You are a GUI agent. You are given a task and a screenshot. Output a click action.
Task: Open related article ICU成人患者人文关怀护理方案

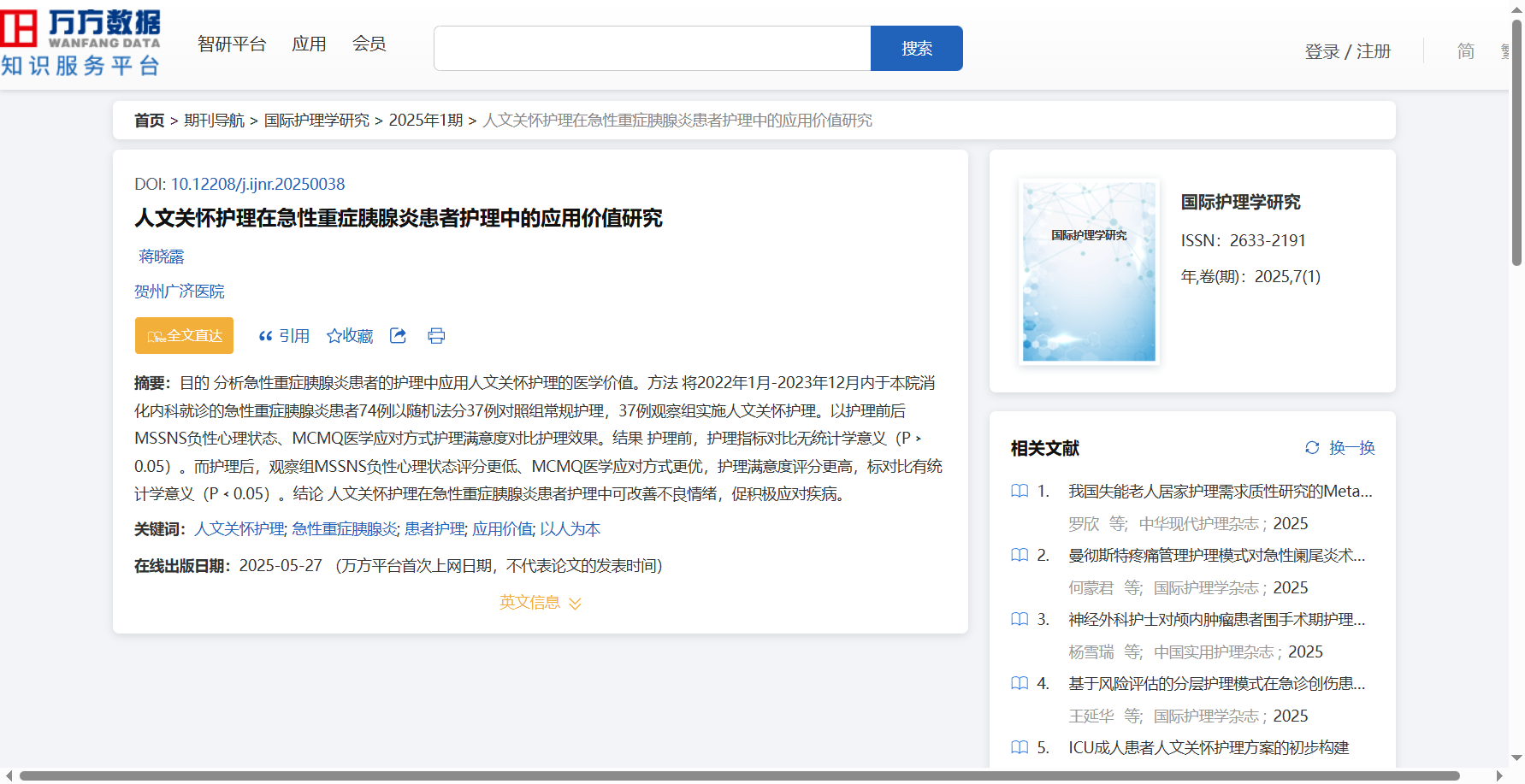pos(1209,748)
